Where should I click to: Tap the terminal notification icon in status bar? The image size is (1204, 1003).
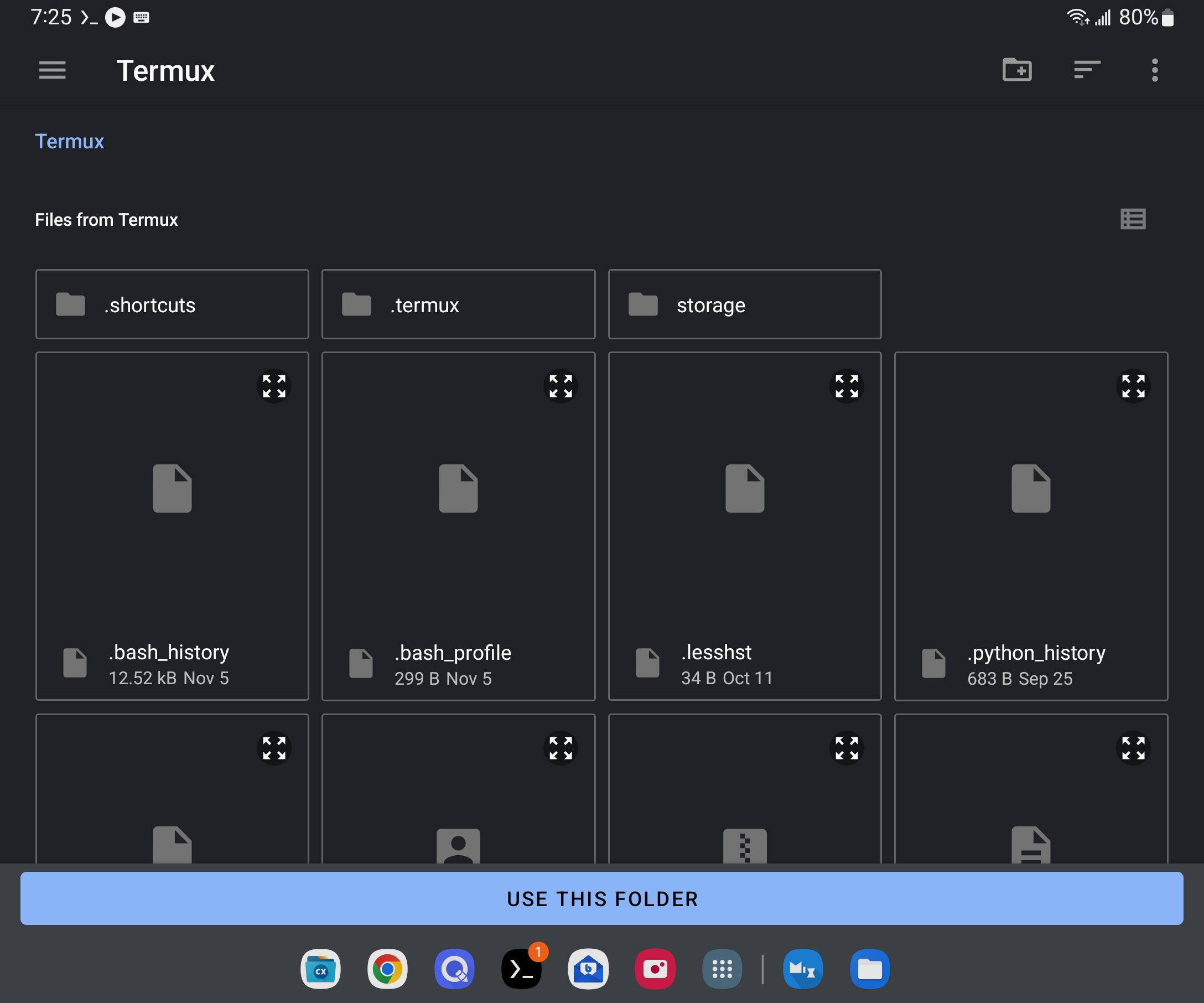point(89,18)
